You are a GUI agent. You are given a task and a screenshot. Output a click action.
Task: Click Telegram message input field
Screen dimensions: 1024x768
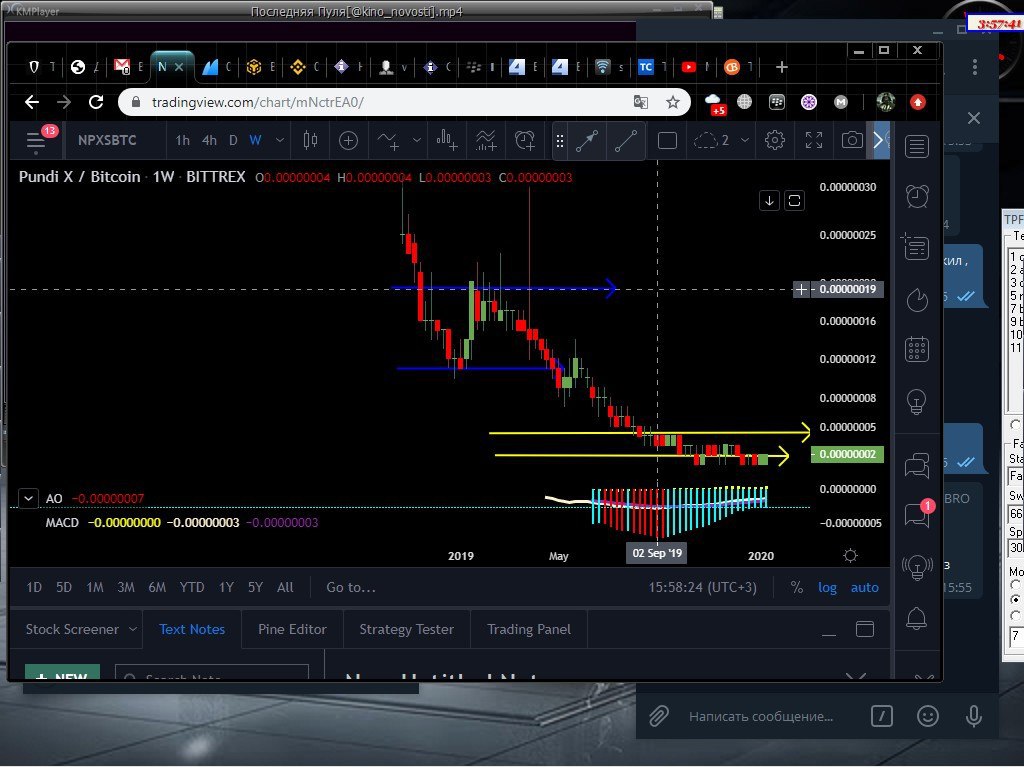761,716
